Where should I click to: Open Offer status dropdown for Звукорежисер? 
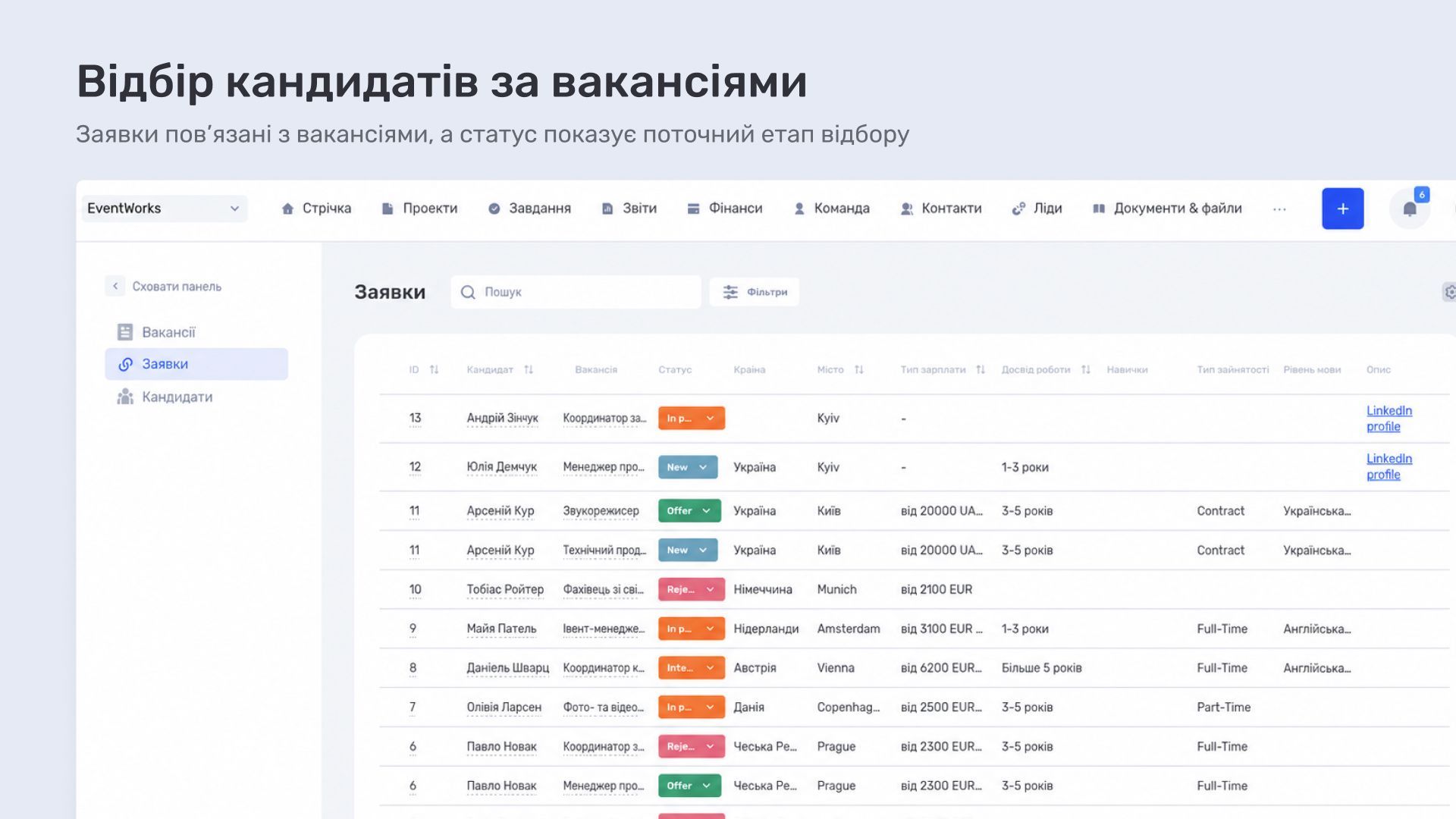click(x=689, y=510)
